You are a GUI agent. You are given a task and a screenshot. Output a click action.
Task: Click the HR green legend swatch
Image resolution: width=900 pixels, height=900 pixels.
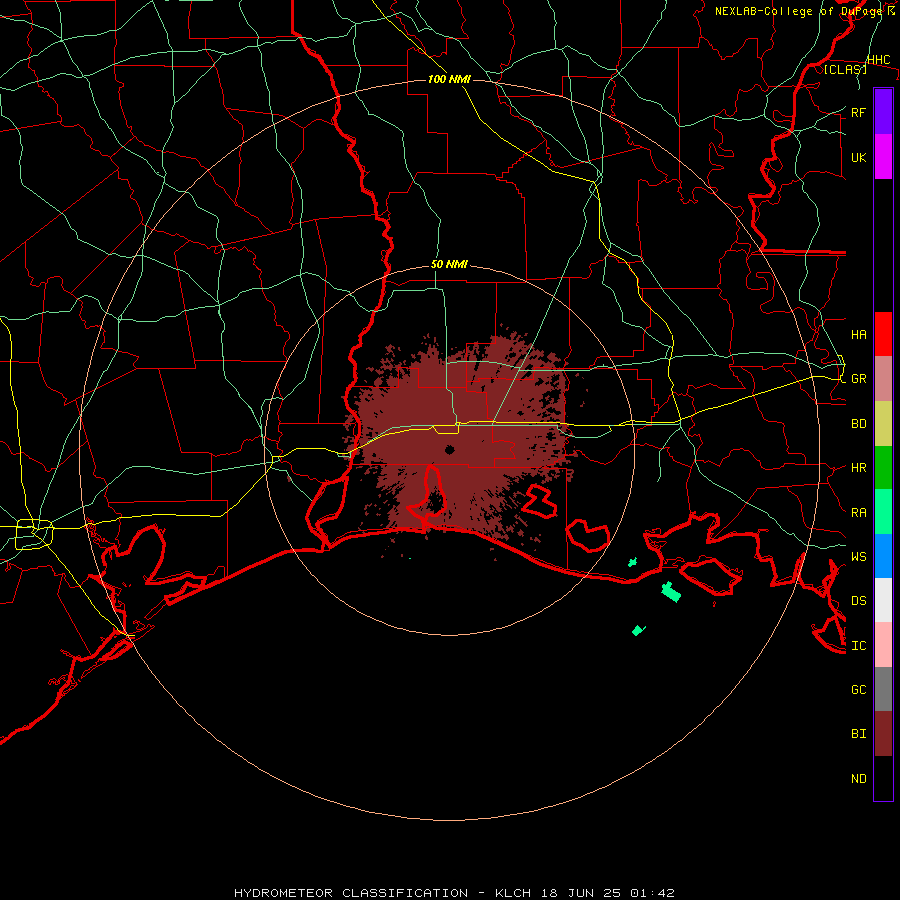883,468
